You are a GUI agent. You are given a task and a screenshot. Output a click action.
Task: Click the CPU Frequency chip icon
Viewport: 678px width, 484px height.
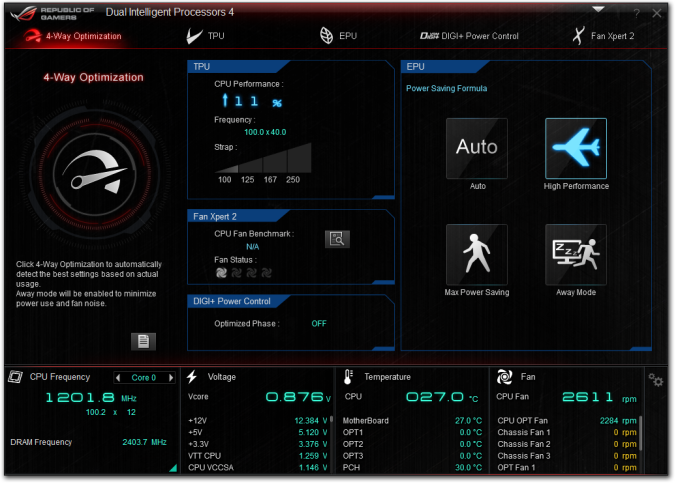16,377
